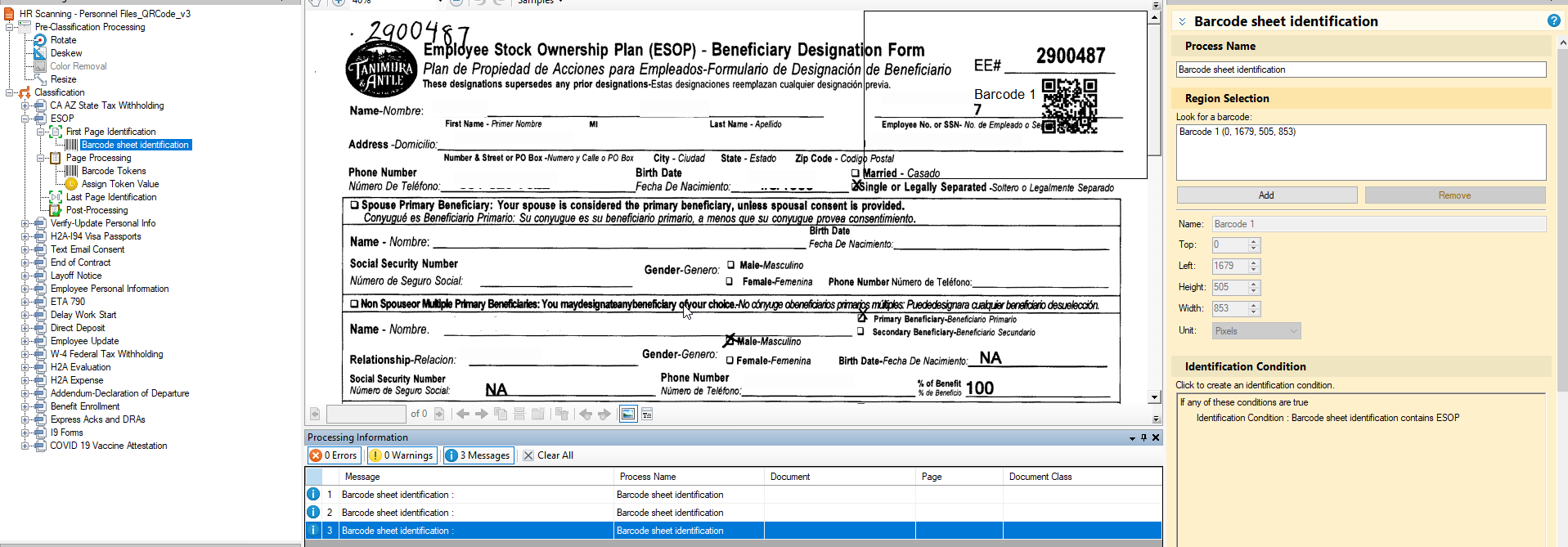Click the first page navigation icon
Screen dimensions: 1568x547
coord(315,415)
